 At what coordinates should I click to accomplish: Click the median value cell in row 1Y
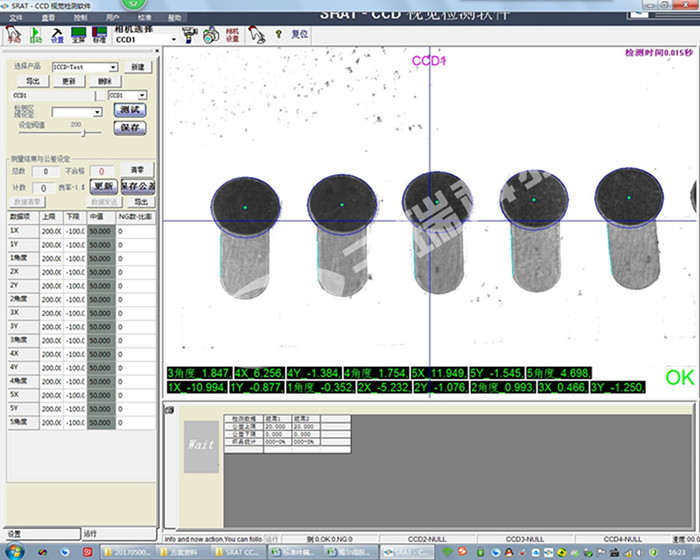point(101,245)
